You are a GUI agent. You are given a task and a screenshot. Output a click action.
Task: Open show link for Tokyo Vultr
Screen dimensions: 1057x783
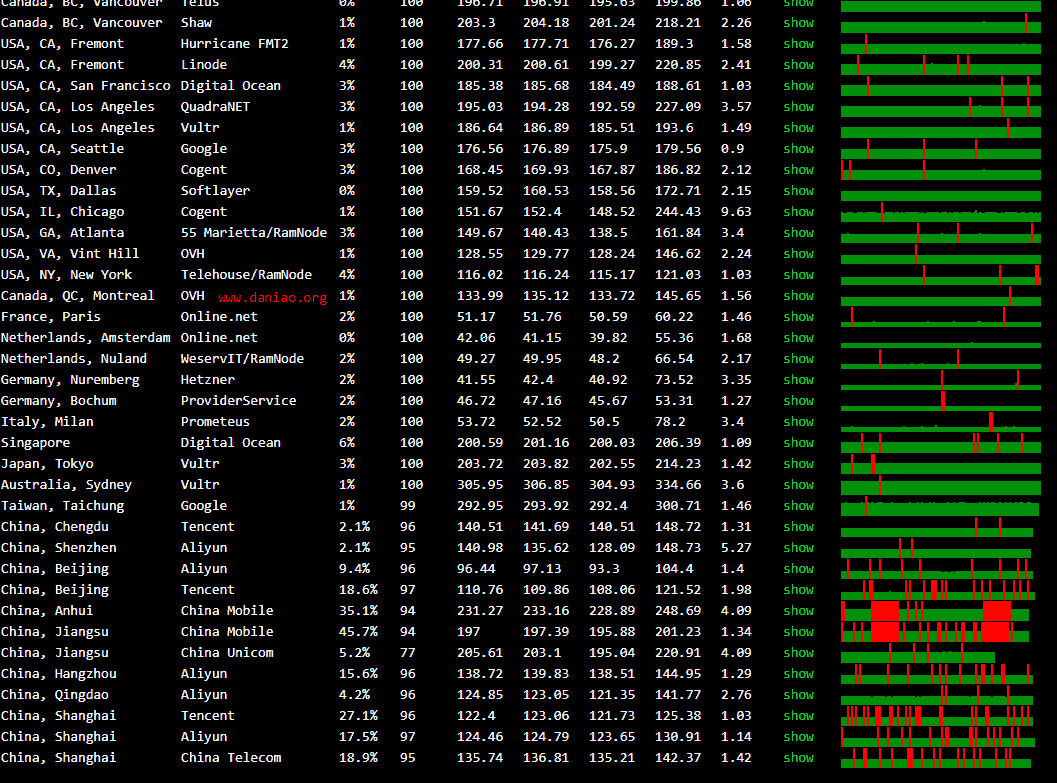coord(799,464)
